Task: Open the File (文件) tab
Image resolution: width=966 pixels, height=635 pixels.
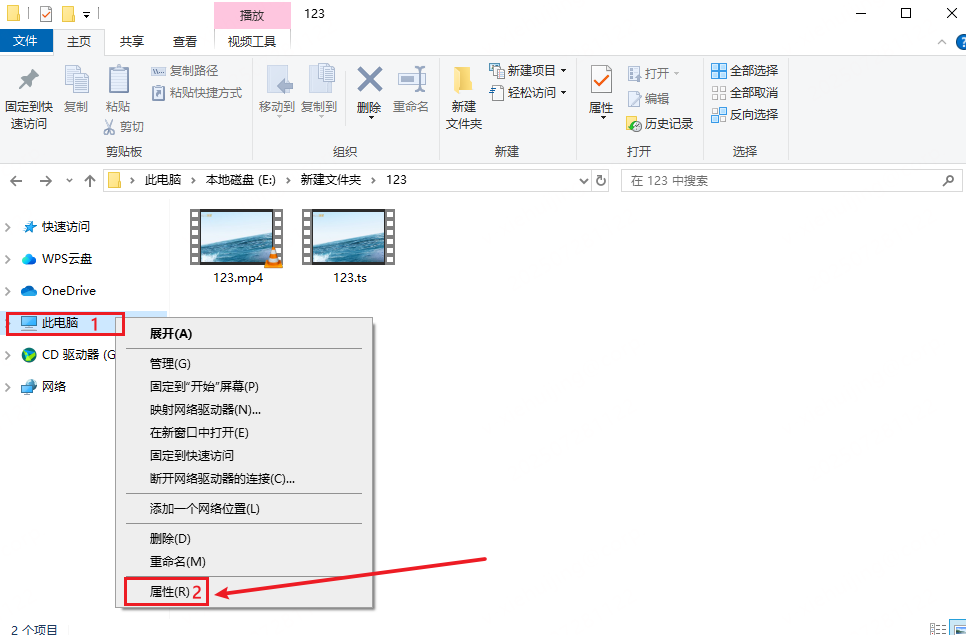Action: [25, 41]
